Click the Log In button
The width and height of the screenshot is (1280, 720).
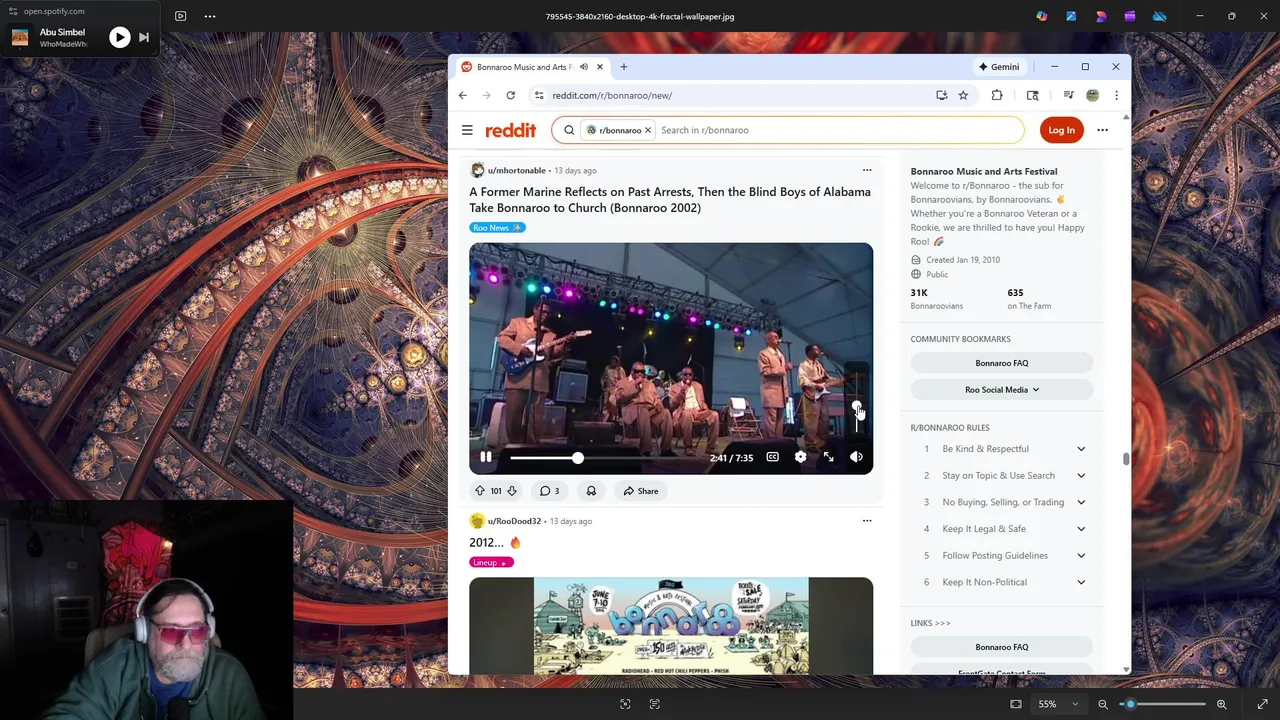coord(1061,130)
